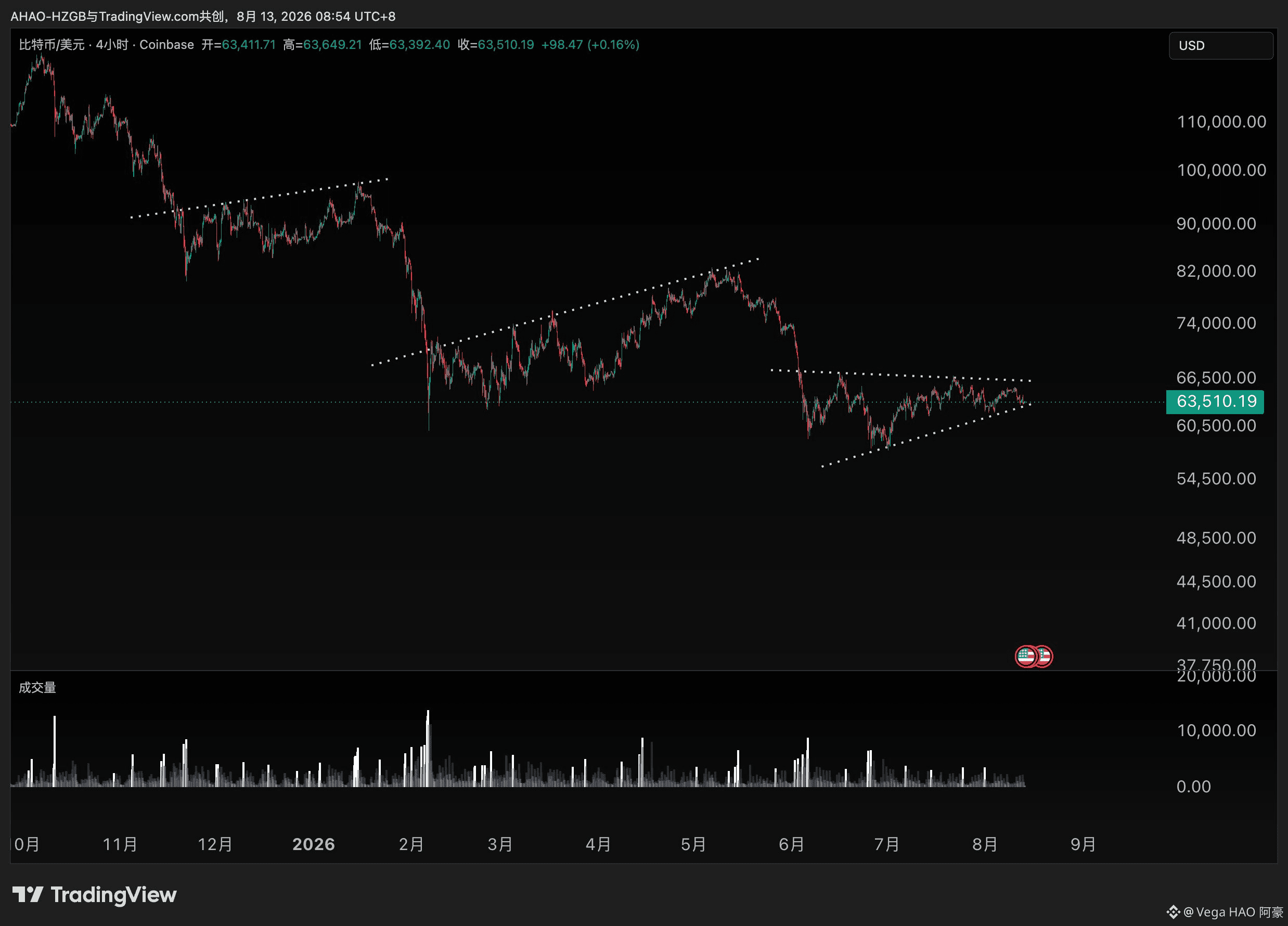Click the 4月 time axis label
Viewport: 1288px width, 926px height.
click(x=599, y=844)
